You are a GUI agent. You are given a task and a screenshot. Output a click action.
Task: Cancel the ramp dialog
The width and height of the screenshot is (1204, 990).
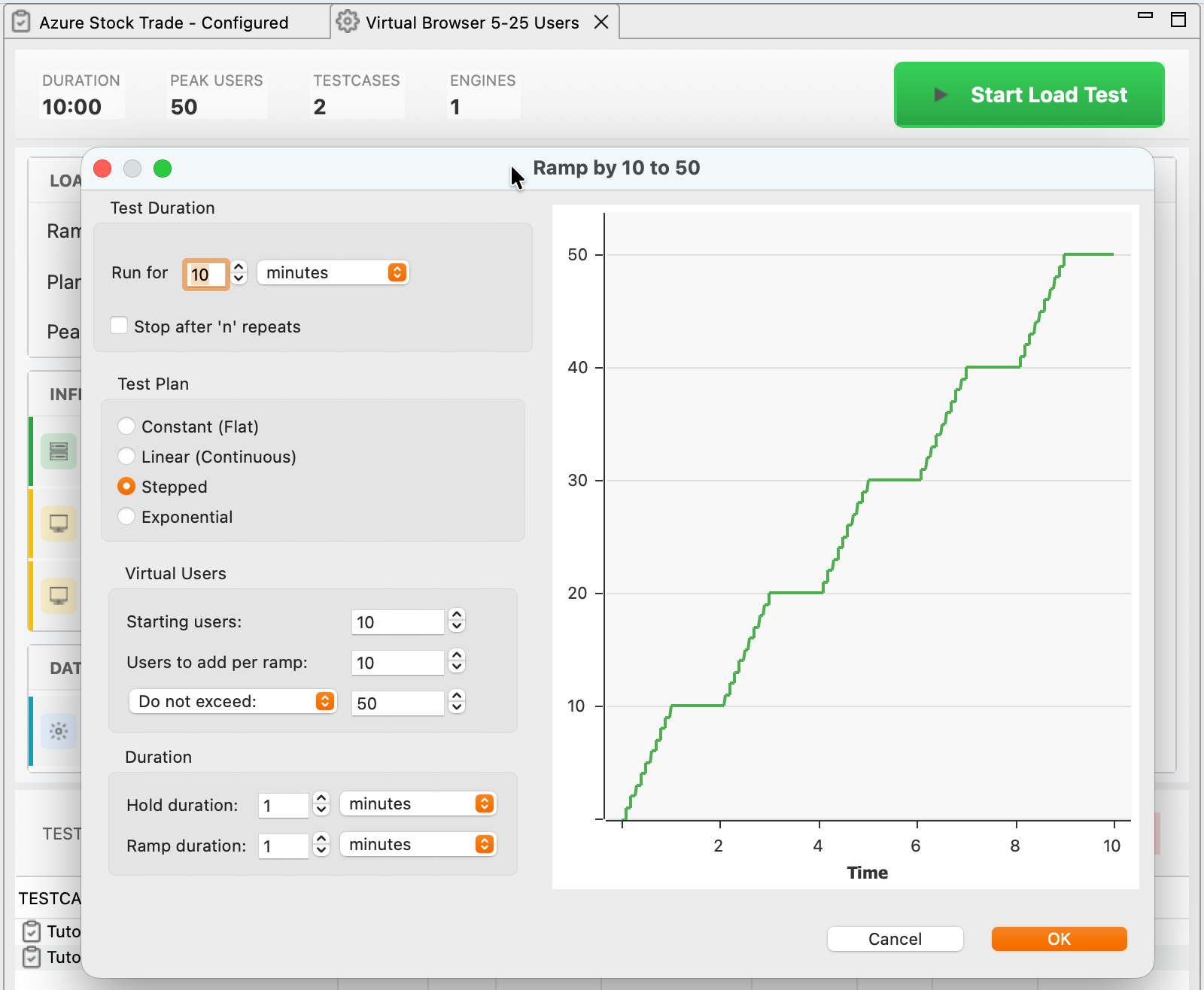[895, 939]
